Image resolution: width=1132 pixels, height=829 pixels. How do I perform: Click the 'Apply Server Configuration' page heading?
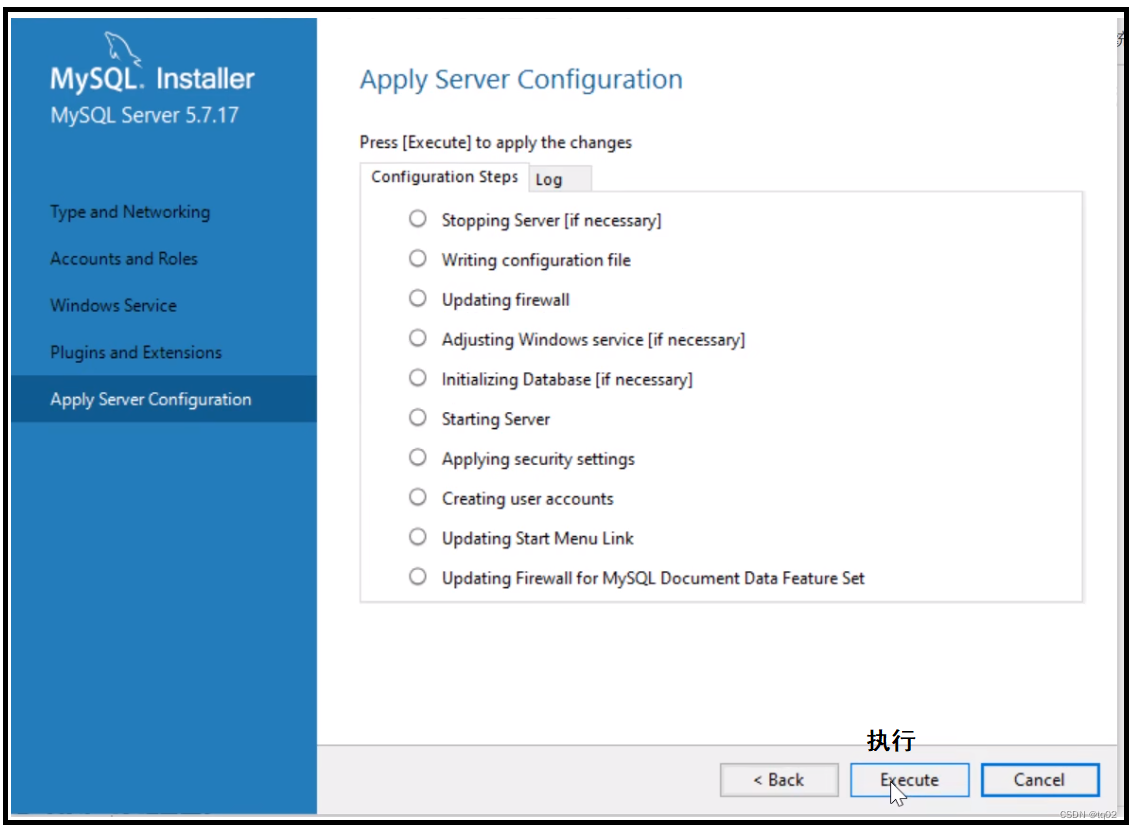[521, 79]
